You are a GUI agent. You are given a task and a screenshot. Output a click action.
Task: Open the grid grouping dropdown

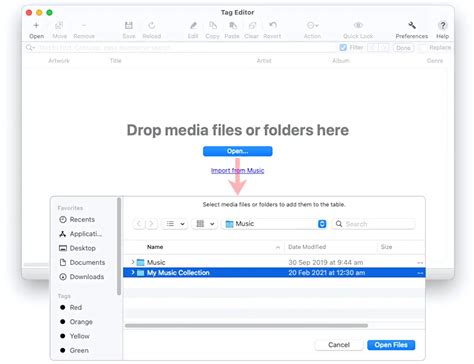[205, 224]
